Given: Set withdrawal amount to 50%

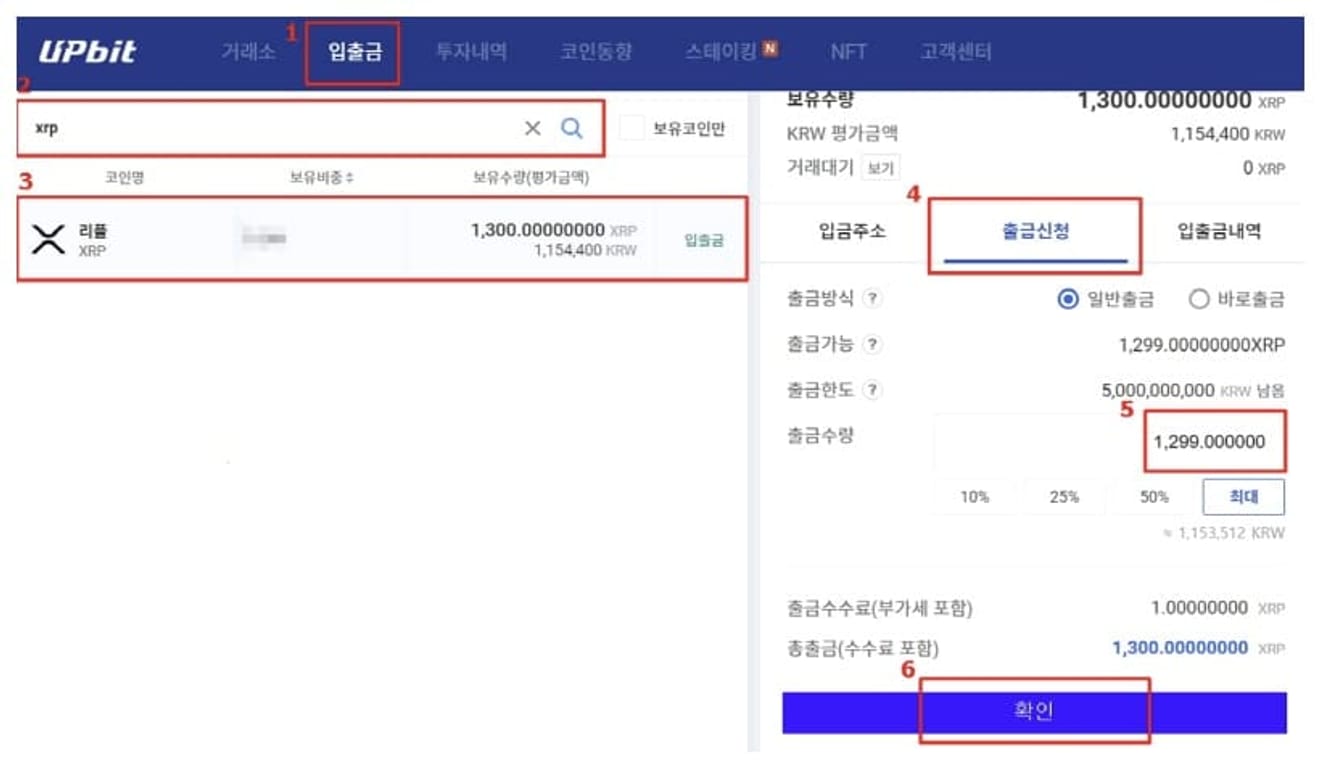Looking at the screenshot, I should 1154,497.
